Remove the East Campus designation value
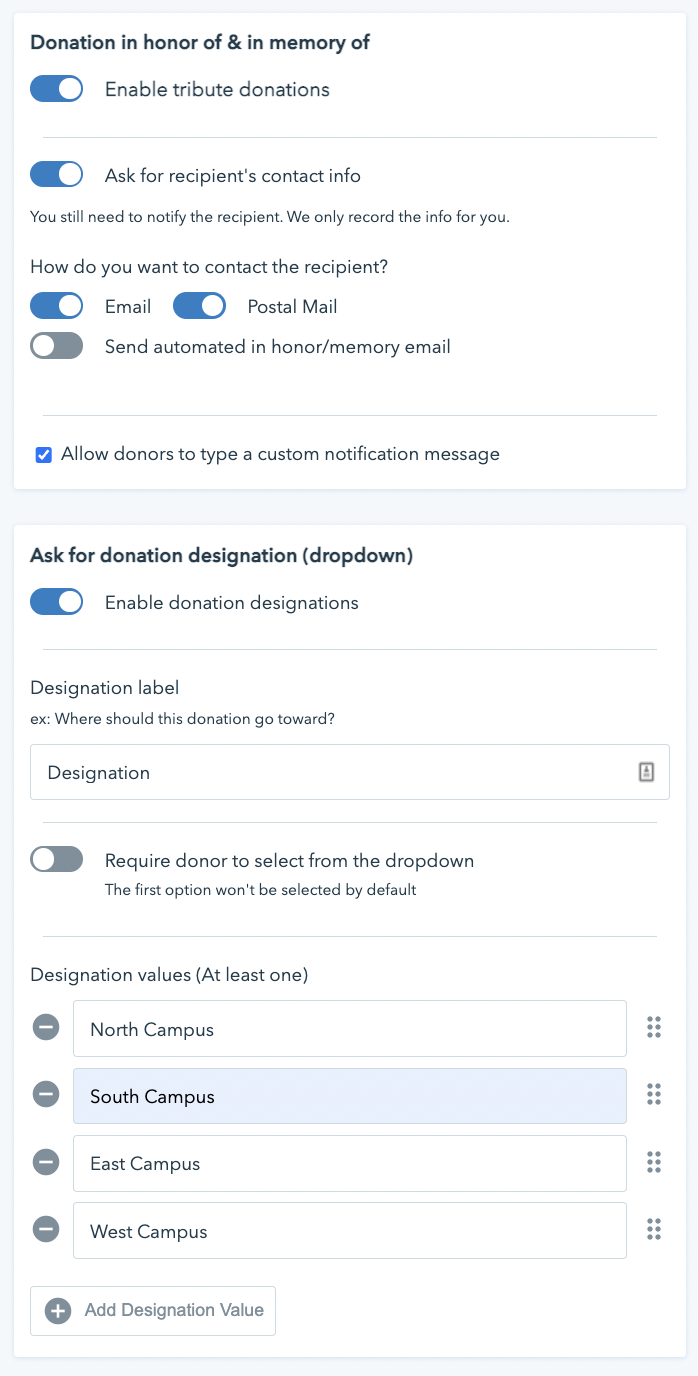 46,1162
